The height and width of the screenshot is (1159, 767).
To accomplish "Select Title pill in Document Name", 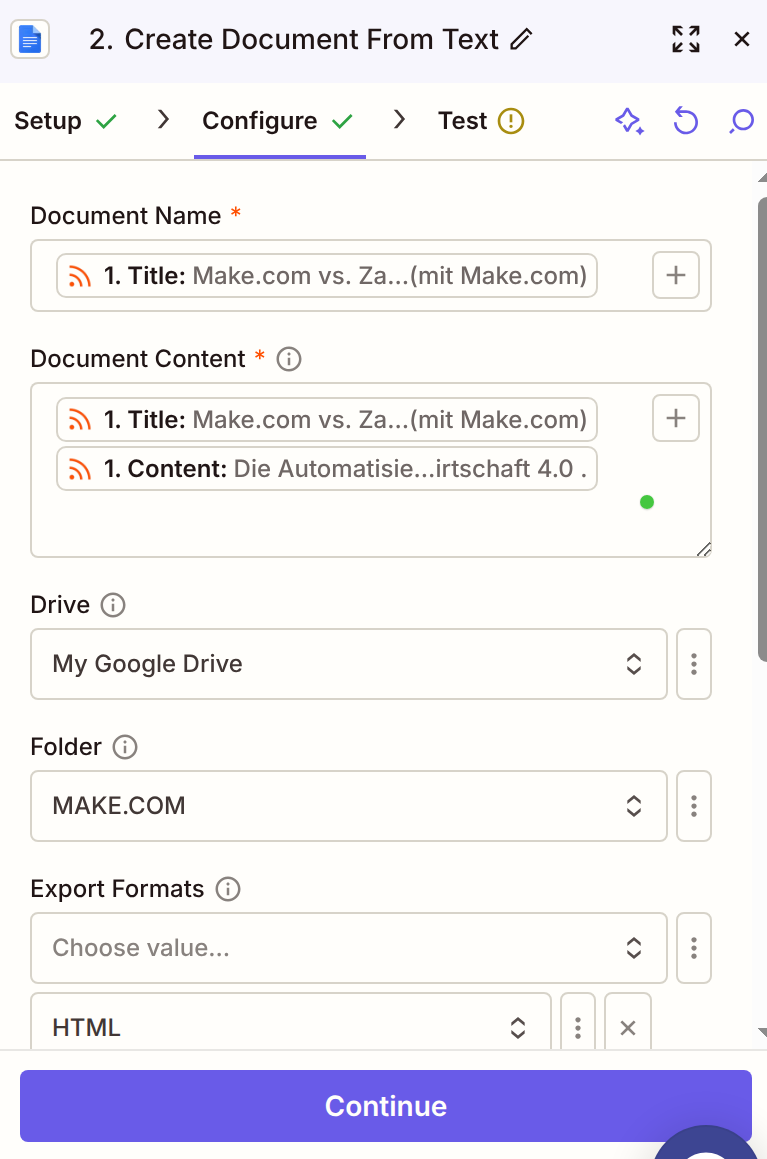I will pyautogui.click(x=327, y=276).
